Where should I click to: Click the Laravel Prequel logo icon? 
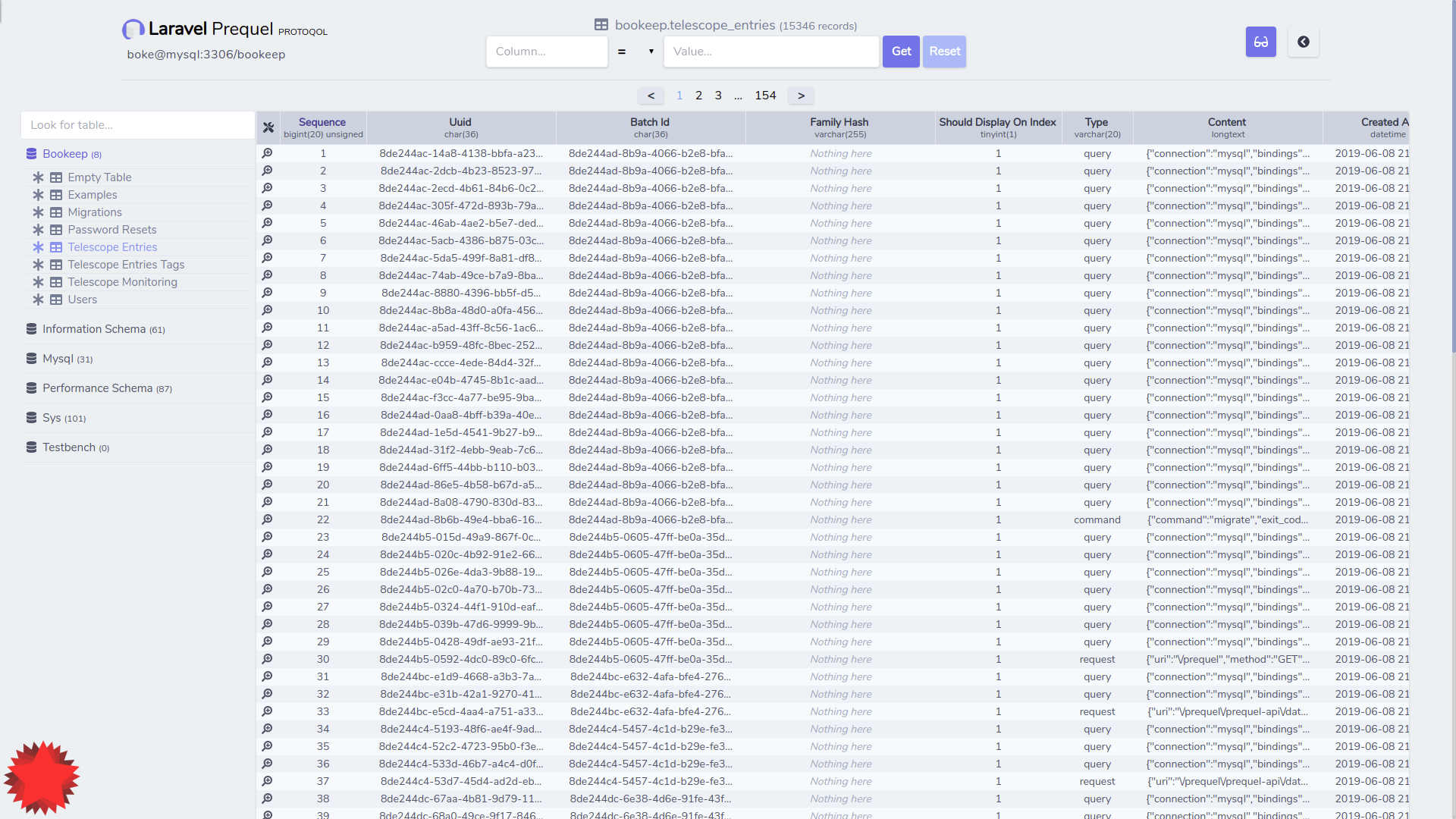tap(133, 30)
